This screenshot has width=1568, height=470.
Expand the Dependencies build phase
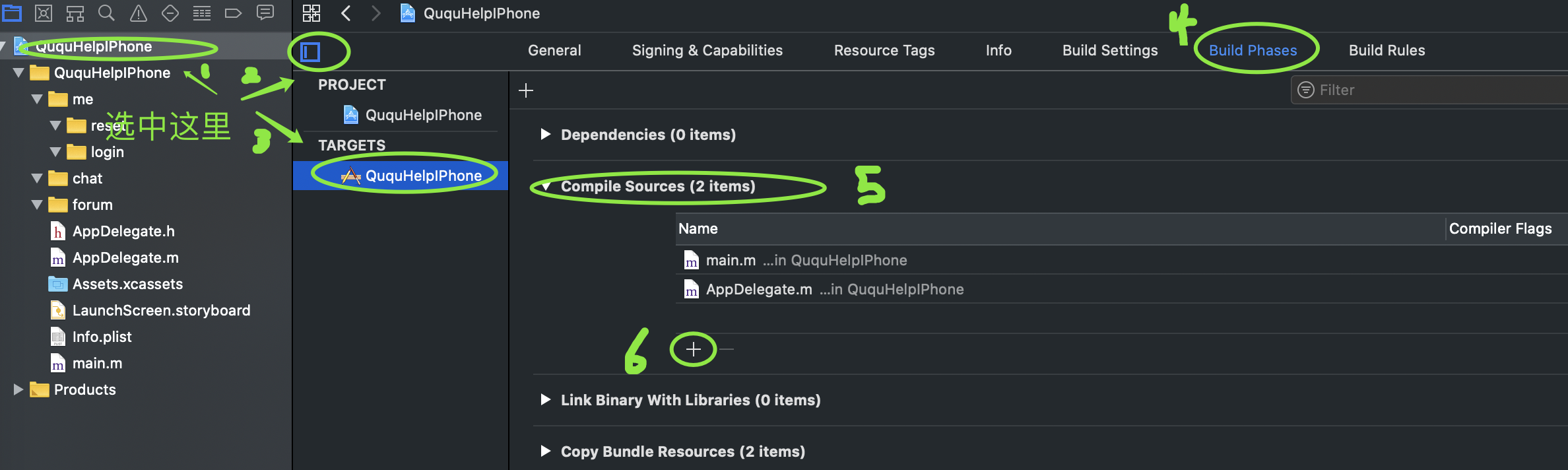545,135
